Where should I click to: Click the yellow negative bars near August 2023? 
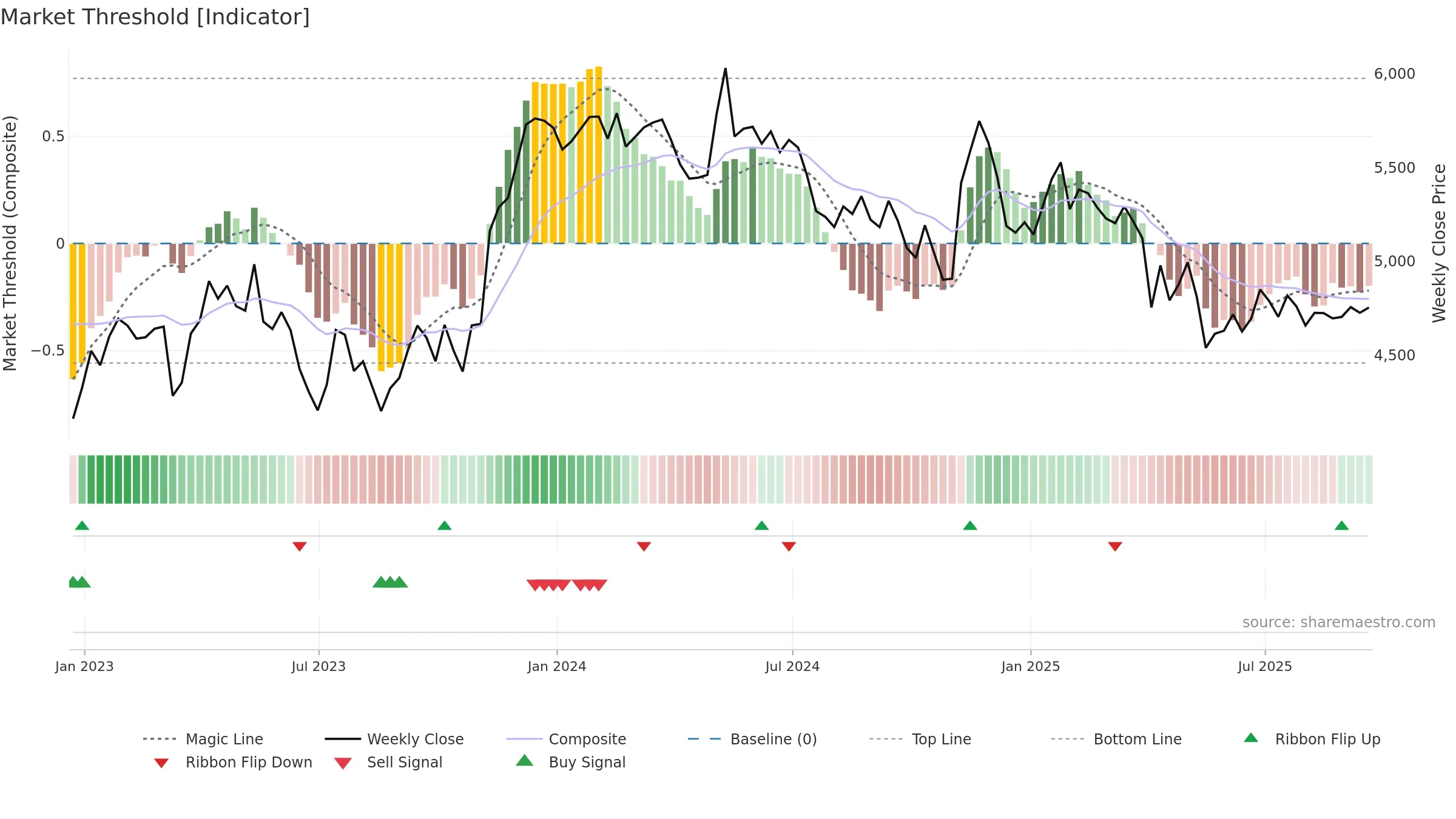click(390, 306)
